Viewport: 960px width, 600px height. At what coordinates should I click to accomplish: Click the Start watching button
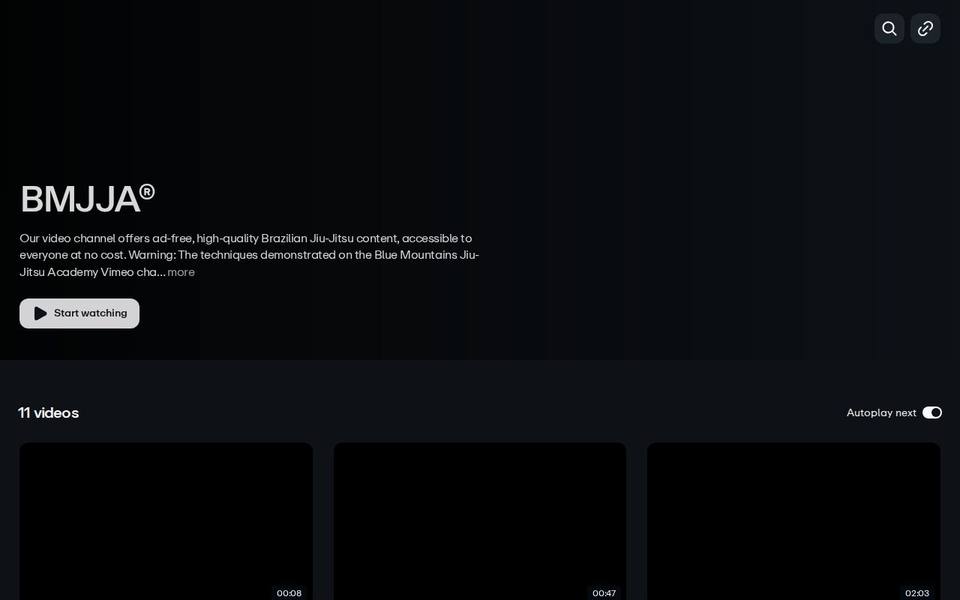(x=80, y=313)
